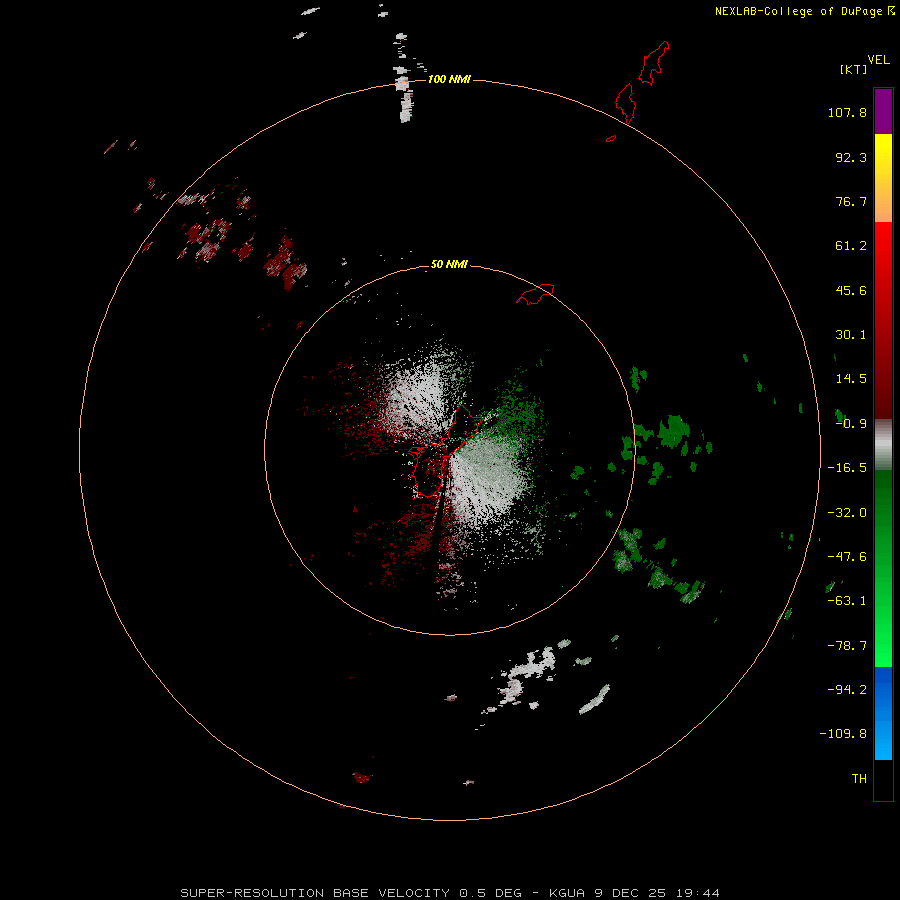Viewport: 900px width, 900px height.
Task: Click the 30.1 legend value
Action: (851, 335)
